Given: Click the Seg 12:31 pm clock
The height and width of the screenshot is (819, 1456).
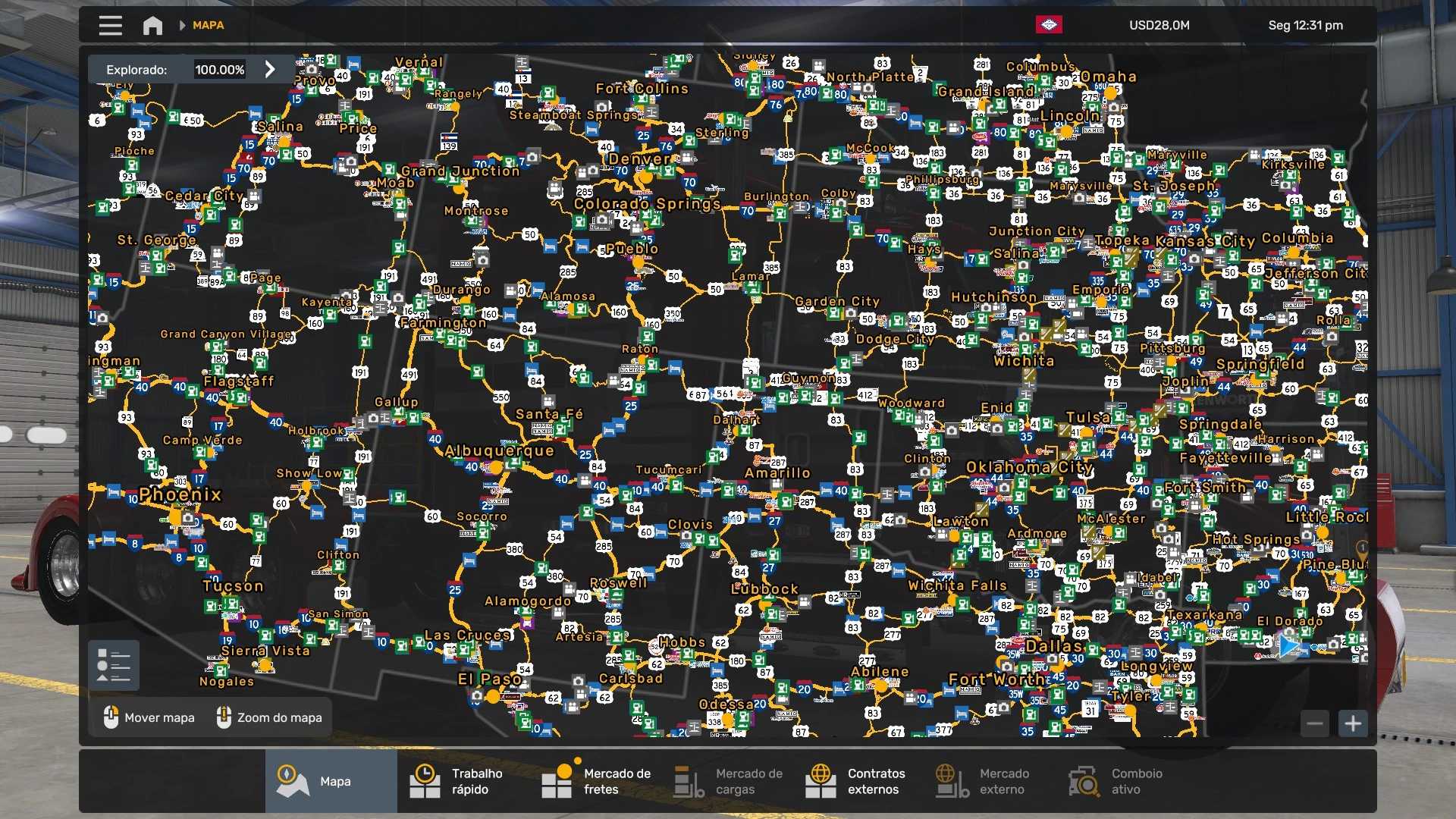Looking at the screenshot, I should point(1305,26).
